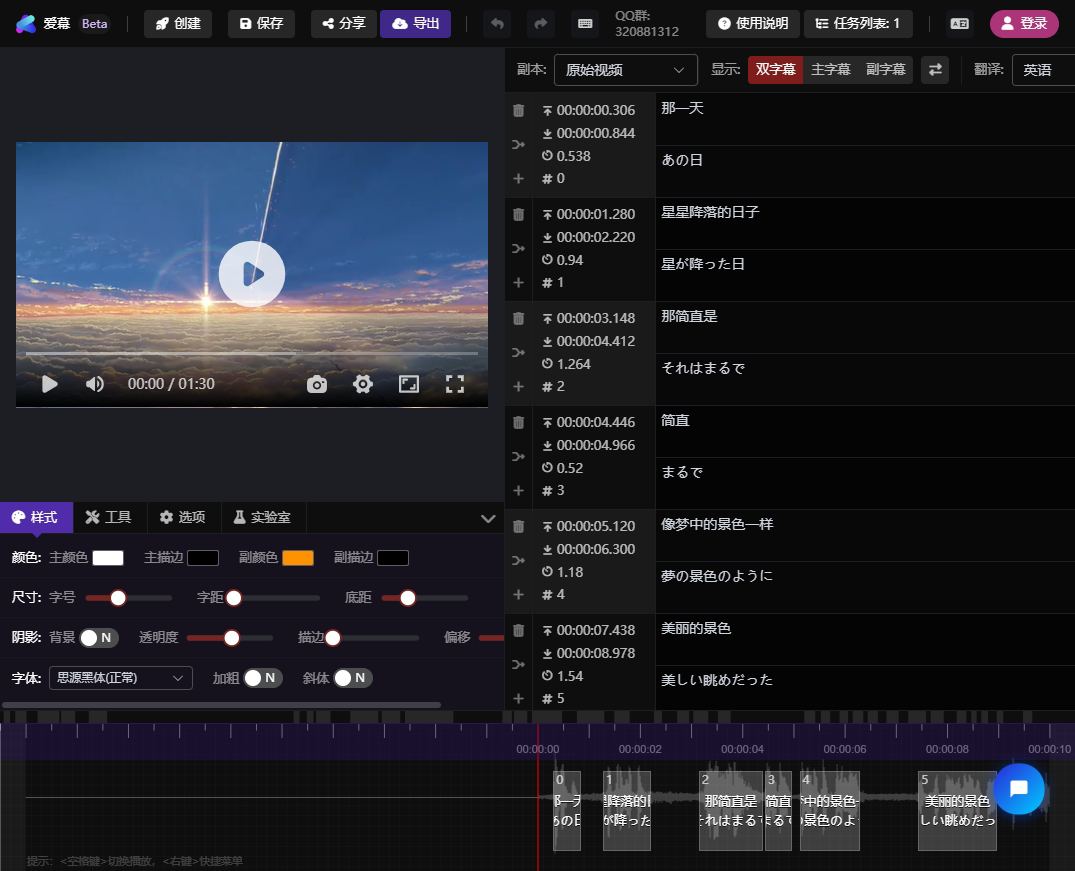Click the 透明度 opacity slider
This screenshot has width=1075, height=871.
coord(230,639)
